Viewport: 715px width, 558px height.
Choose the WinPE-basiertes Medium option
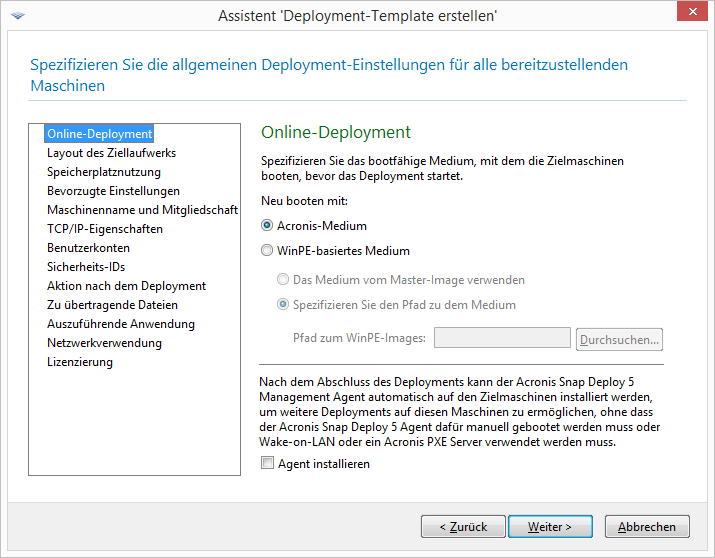(x=267, y=251)
